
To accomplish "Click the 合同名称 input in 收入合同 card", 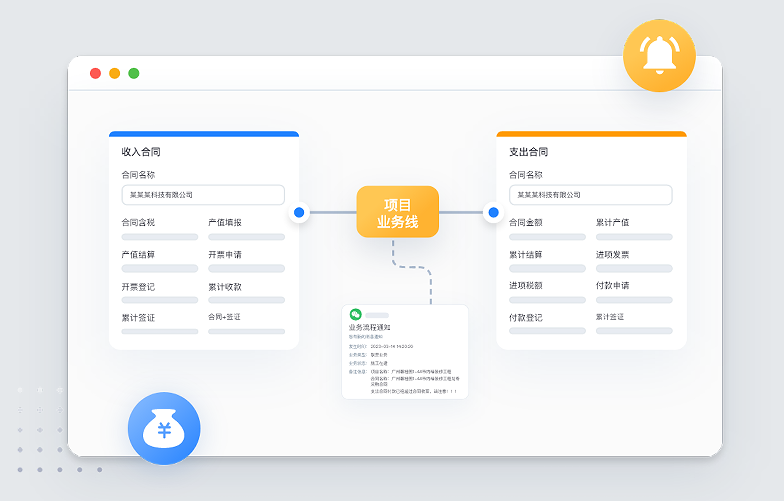I will 203,195.
